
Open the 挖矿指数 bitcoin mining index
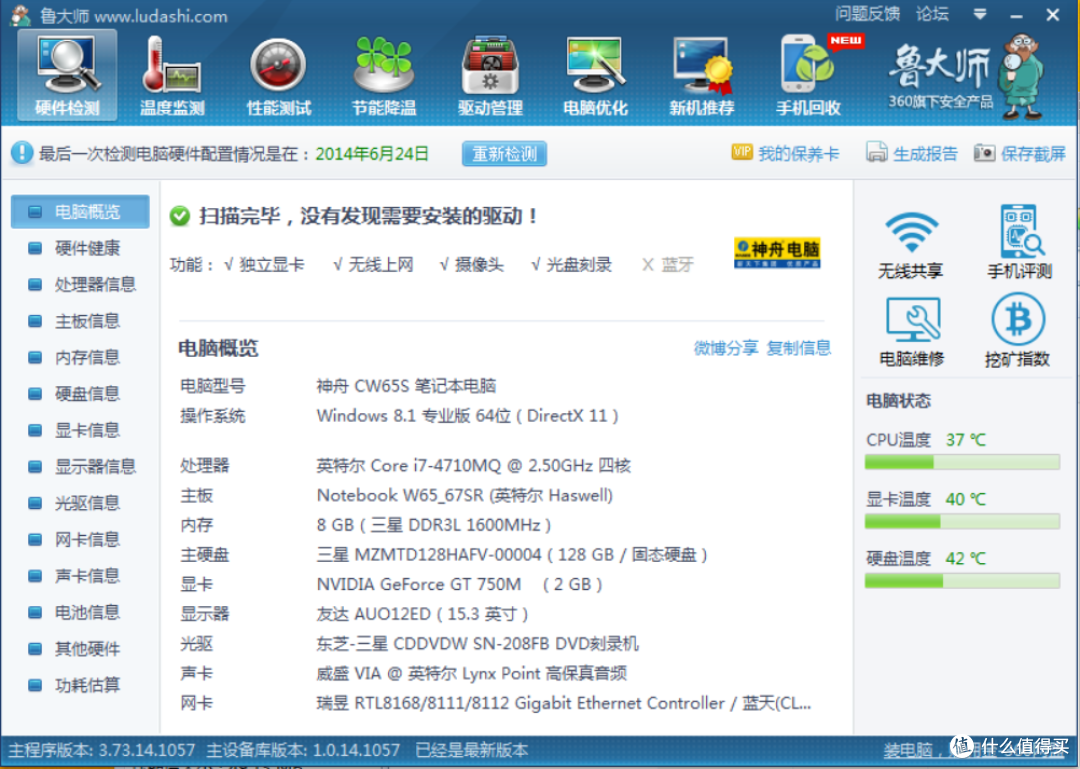click(1017, 331)
